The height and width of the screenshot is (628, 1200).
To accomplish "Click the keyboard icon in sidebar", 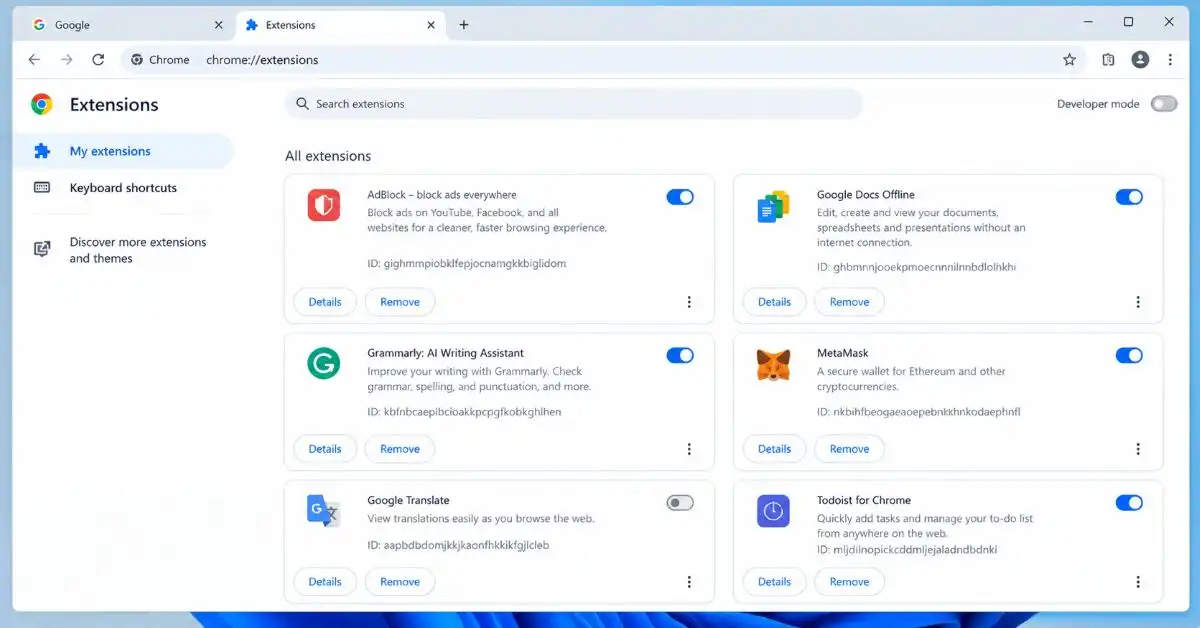I will (42, 187).
